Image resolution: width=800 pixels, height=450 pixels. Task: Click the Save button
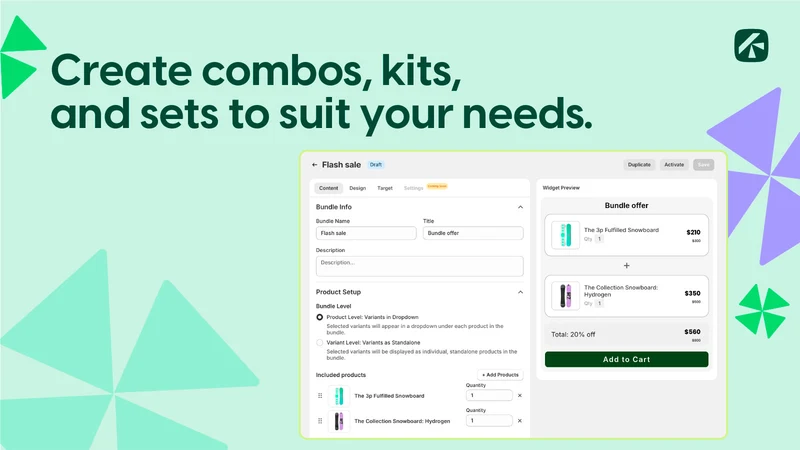(704, 165)
